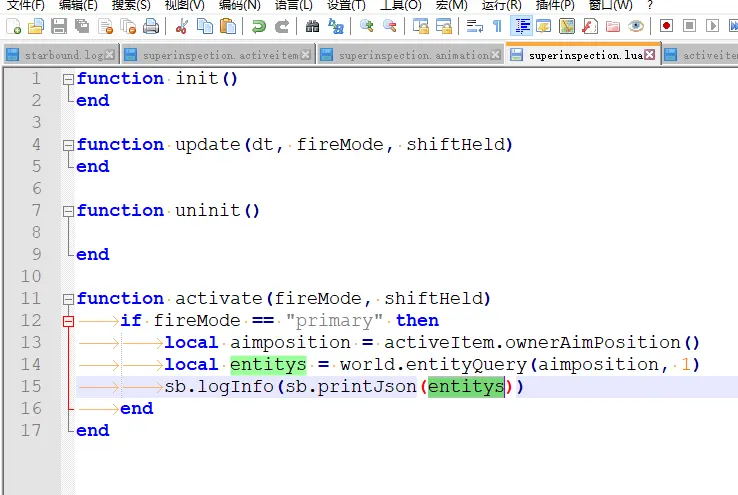
Task: Collapse the uninit function fold marker
Action: (68, 211)
